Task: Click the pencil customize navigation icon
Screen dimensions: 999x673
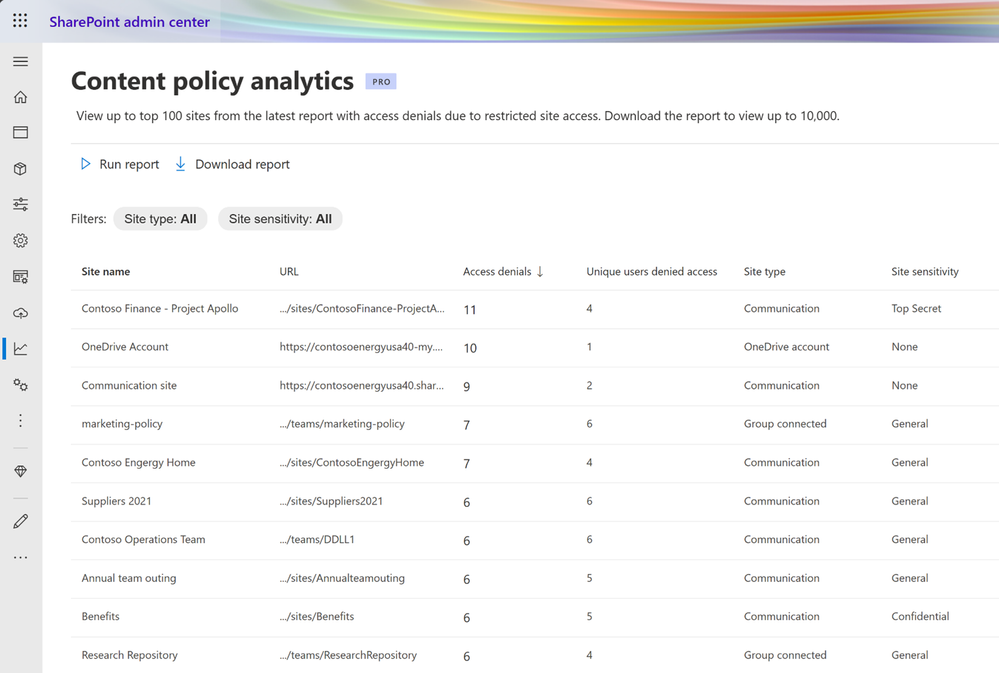Action: pos(20,521)
